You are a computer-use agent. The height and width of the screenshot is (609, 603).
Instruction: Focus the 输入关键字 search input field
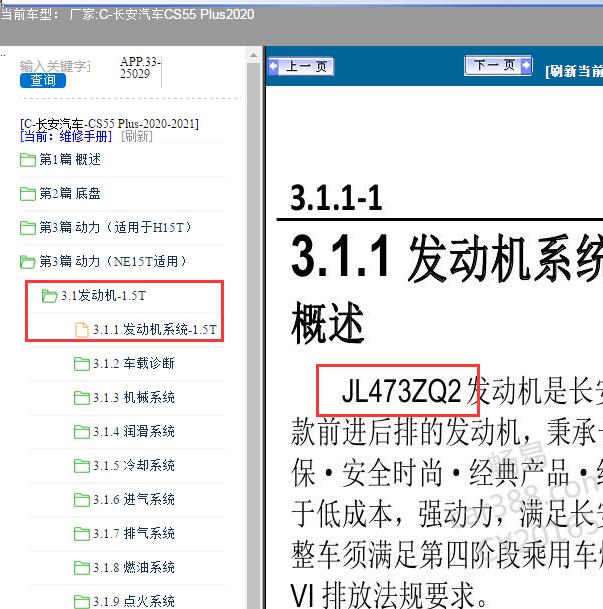pos(55,66)
